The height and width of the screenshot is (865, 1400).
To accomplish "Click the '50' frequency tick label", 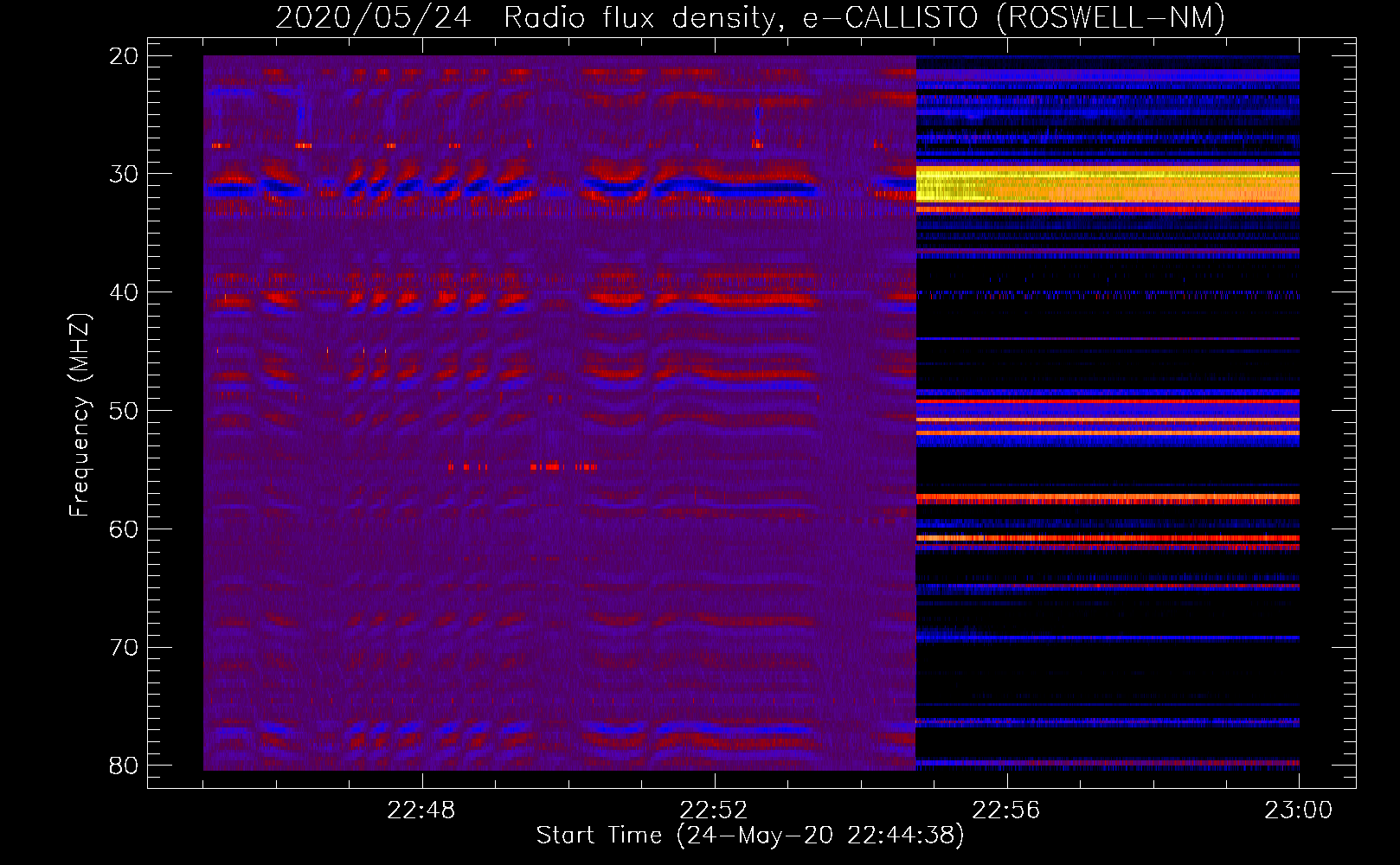I will (124, 411).
